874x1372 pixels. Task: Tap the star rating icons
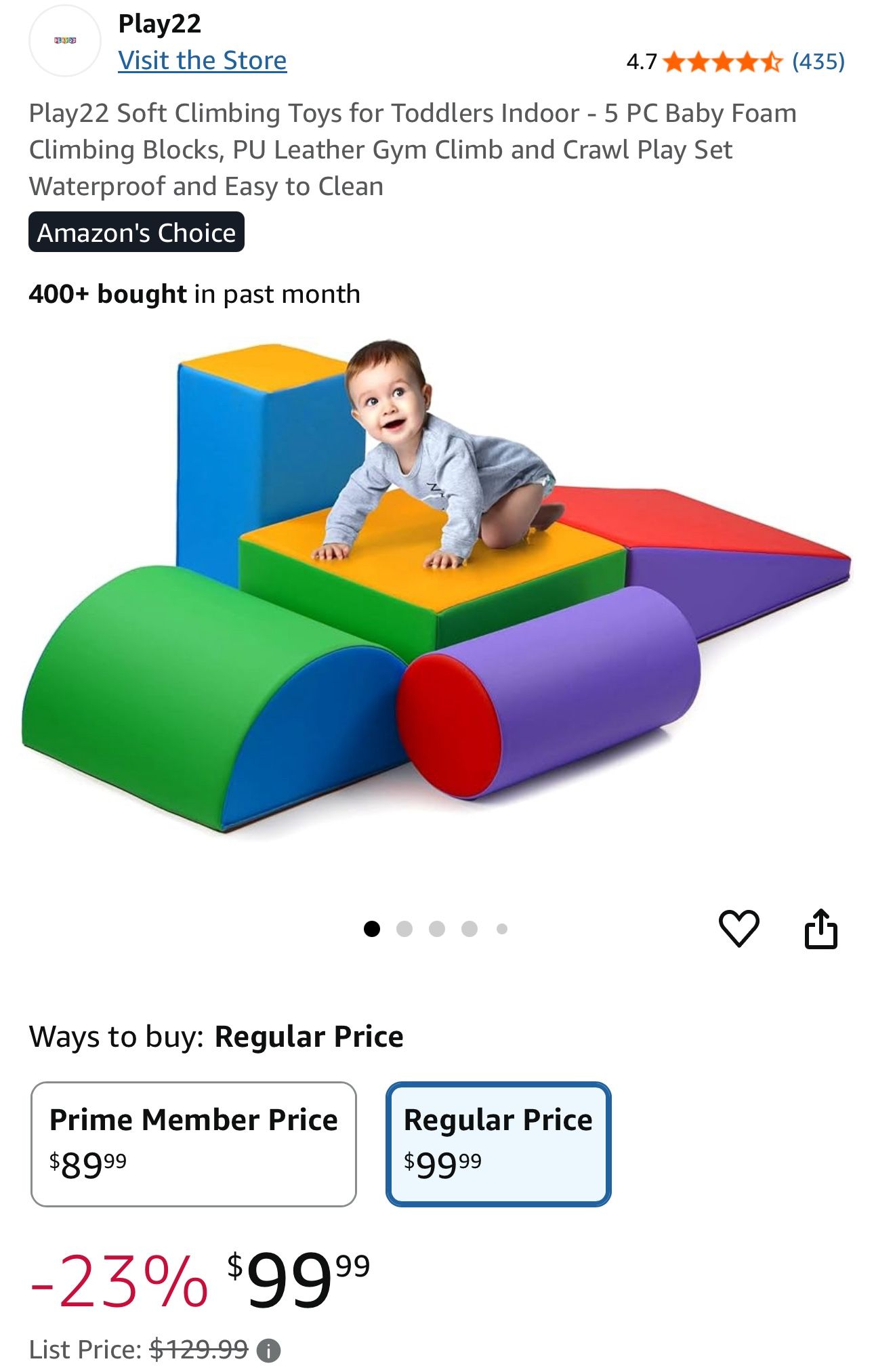click(722, 62)
